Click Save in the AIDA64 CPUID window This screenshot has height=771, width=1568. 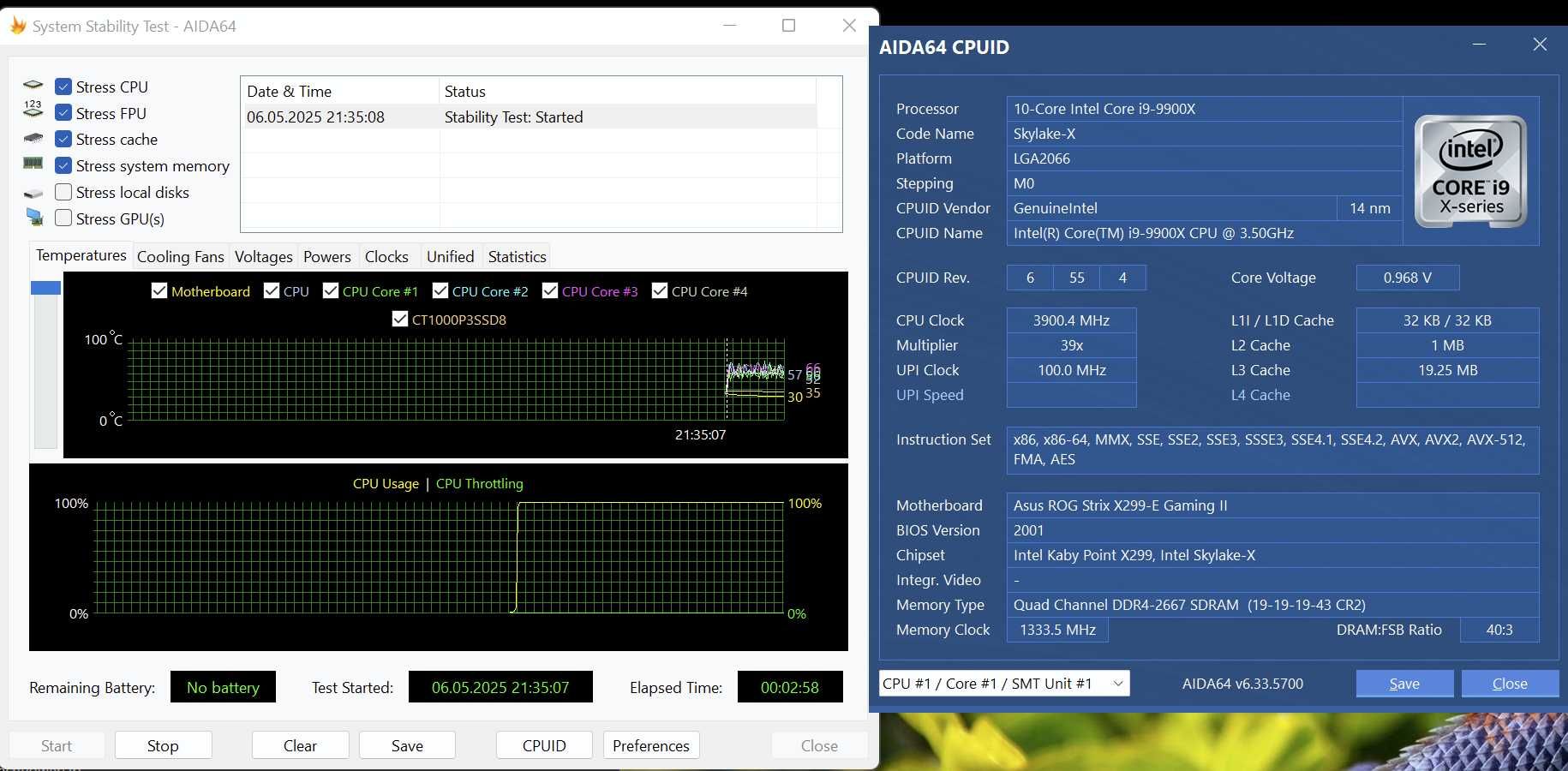click(1404, 684)
